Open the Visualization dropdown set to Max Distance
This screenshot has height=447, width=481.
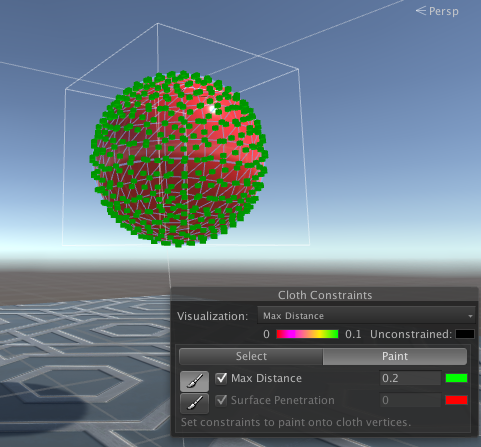(366, 316)
